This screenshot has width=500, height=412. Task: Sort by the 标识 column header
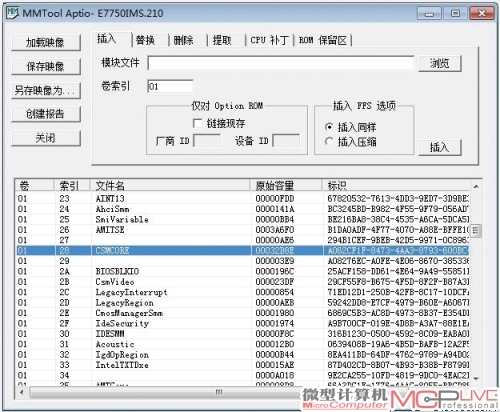[396, 186]
